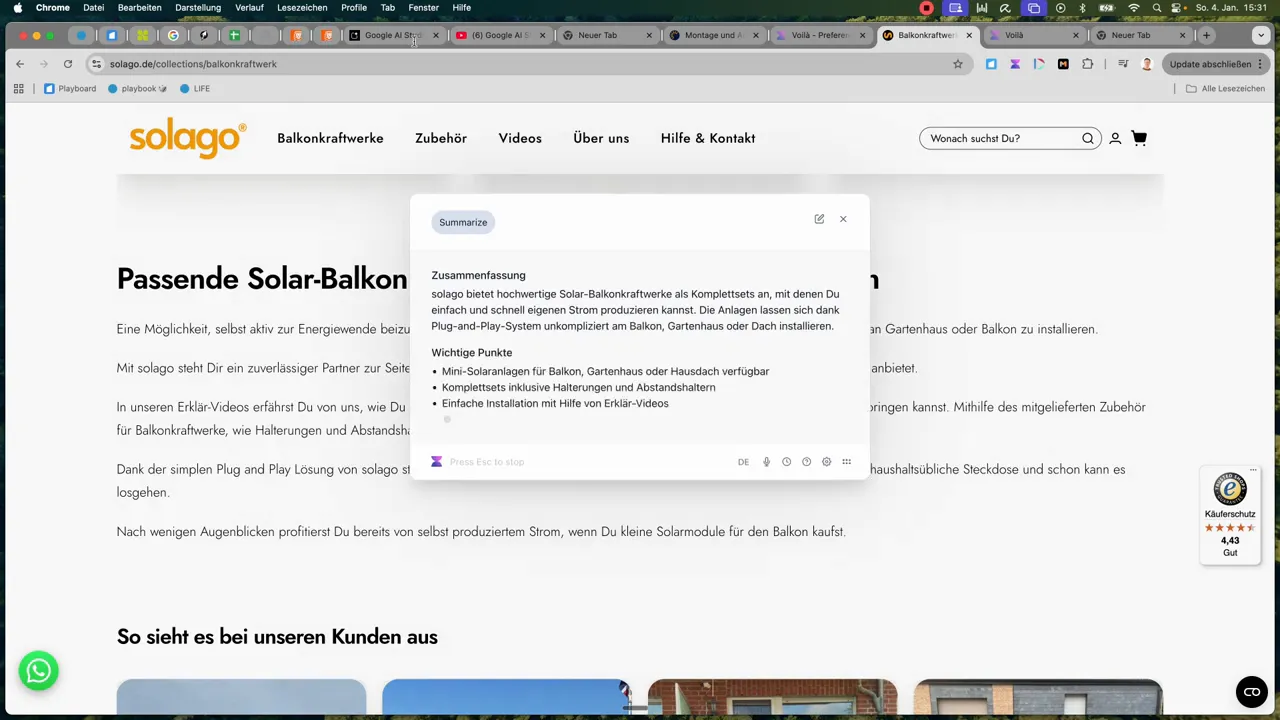This screenshot has width=1280, height=720.
Task: Open Voilà settings with the gear icon
Action: tap(826, 461)
